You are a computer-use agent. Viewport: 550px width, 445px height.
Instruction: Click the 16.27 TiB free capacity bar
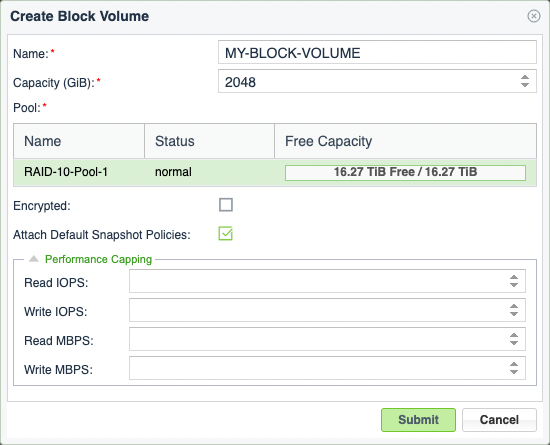click(405, 173)
